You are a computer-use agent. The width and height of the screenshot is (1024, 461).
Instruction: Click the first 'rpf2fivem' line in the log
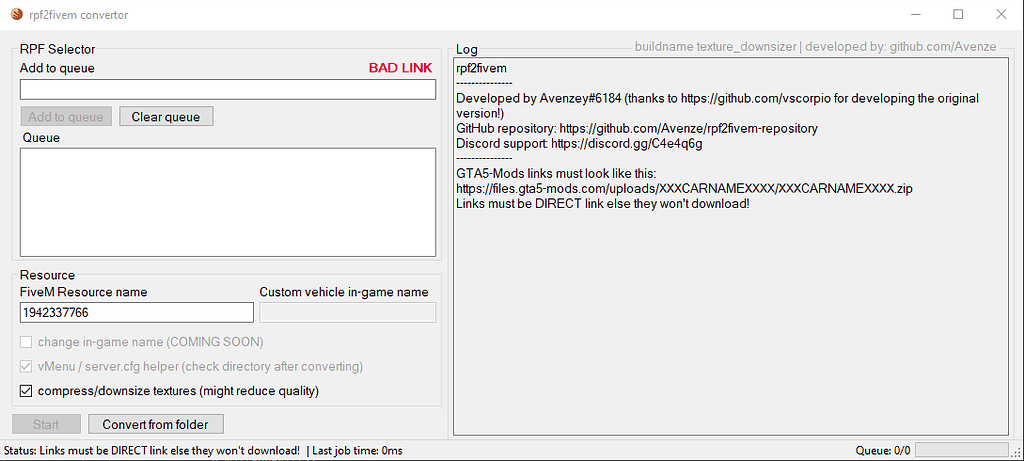[482, 68]
